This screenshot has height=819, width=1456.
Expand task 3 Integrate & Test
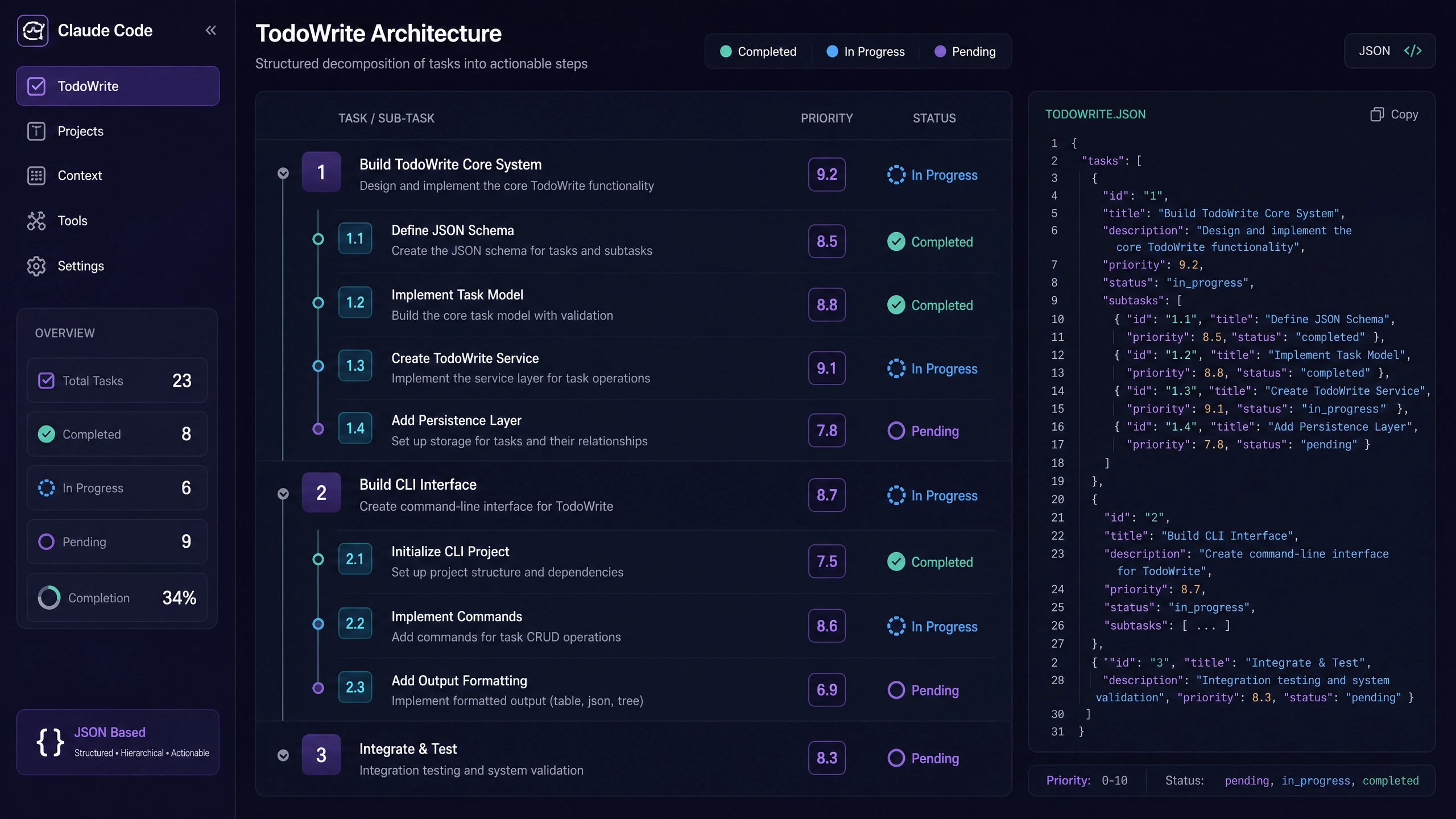(x=283, y=755)
